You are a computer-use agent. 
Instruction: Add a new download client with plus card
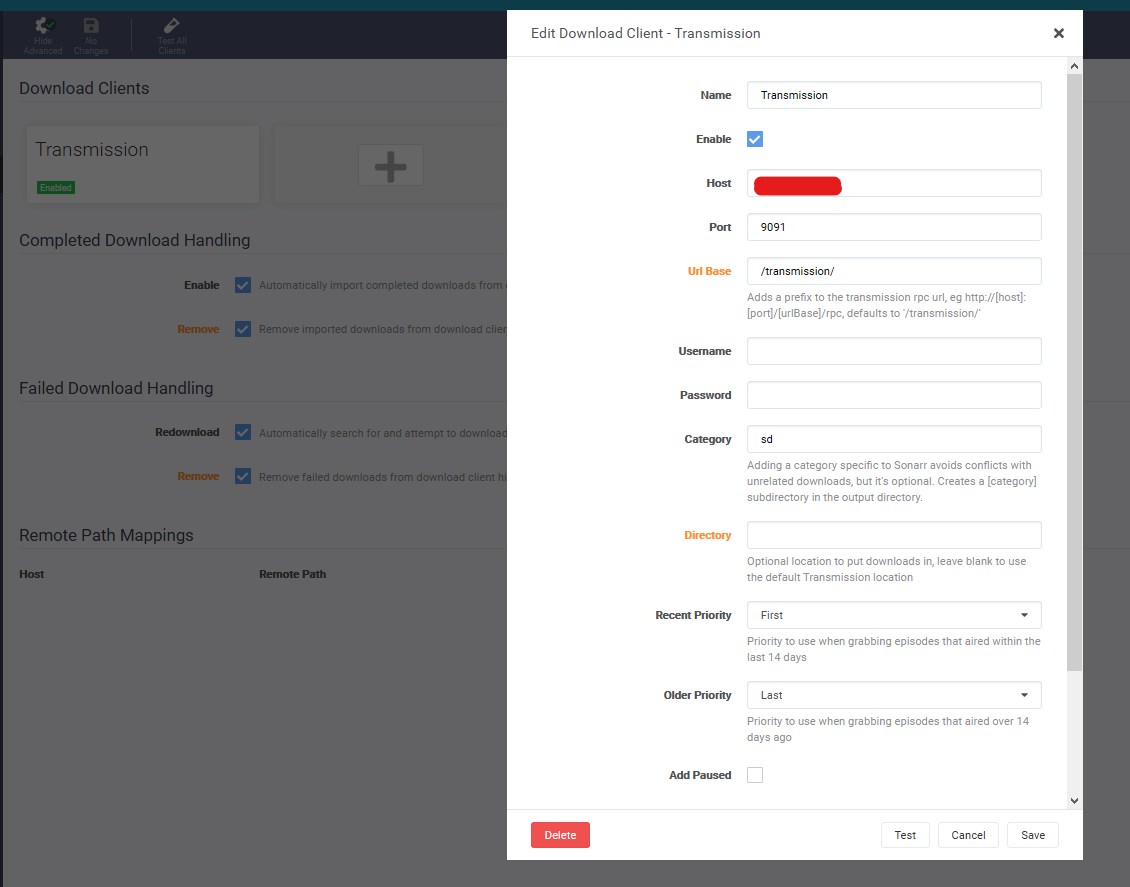[391, 165]
